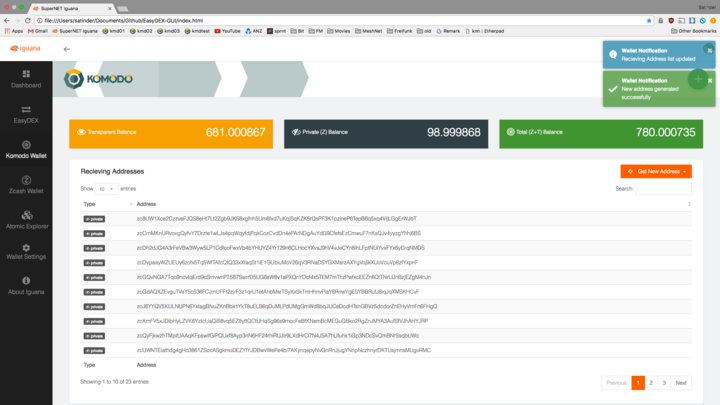720x405 pixels.
Task: Go to page 2 of addresses
Action: pos(651,382)
